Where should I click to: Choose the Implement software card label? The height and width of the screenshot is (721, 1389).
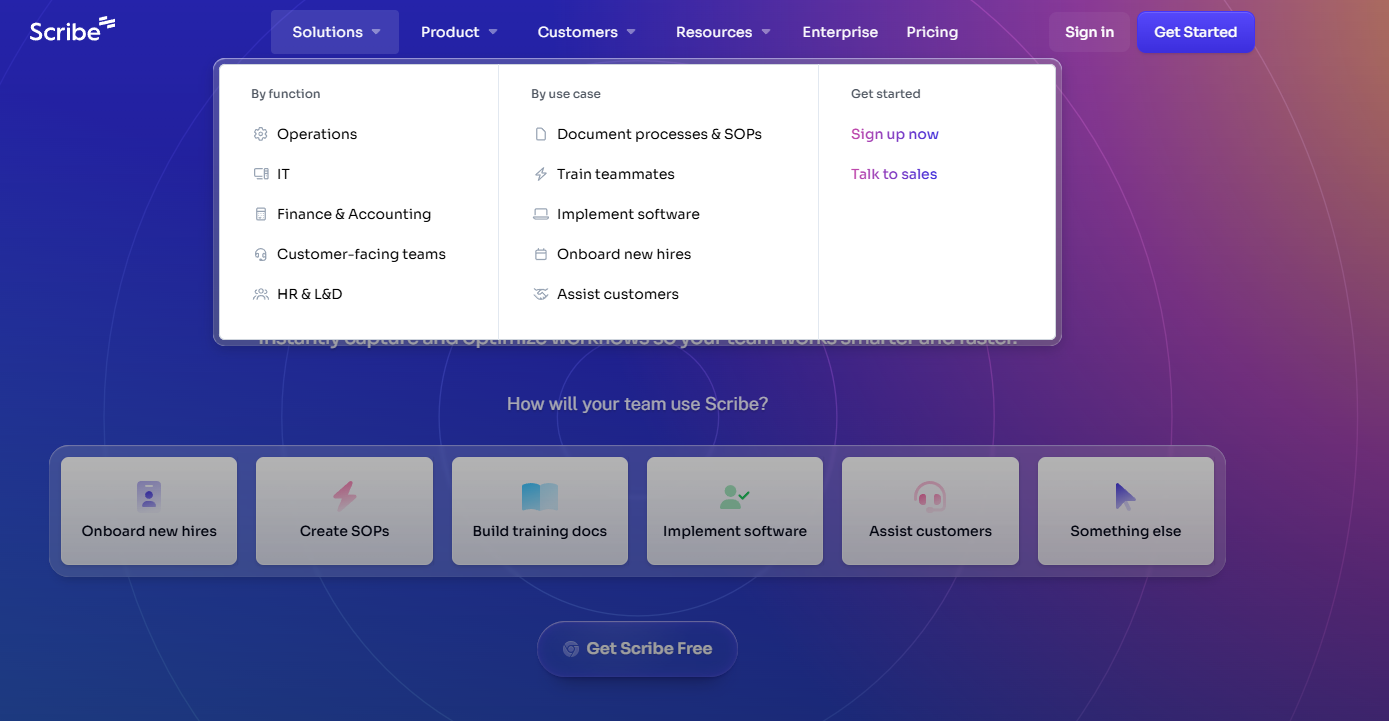point(735,531)
